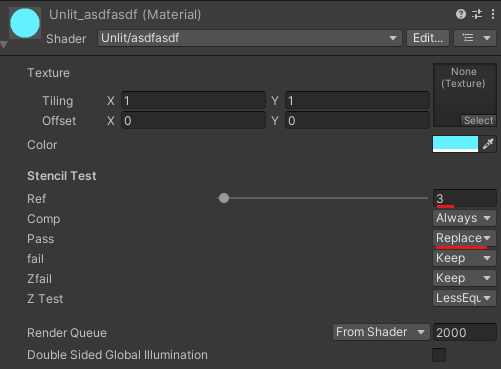Click the color eyedropper picker
The image size is (501, 369).
click(x=488, y=144)
